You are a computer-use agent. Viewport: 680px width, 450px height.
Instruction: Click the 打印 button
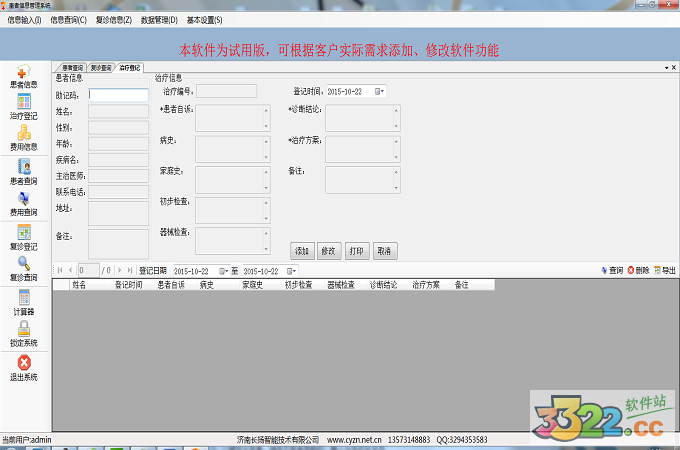[356, 251]
